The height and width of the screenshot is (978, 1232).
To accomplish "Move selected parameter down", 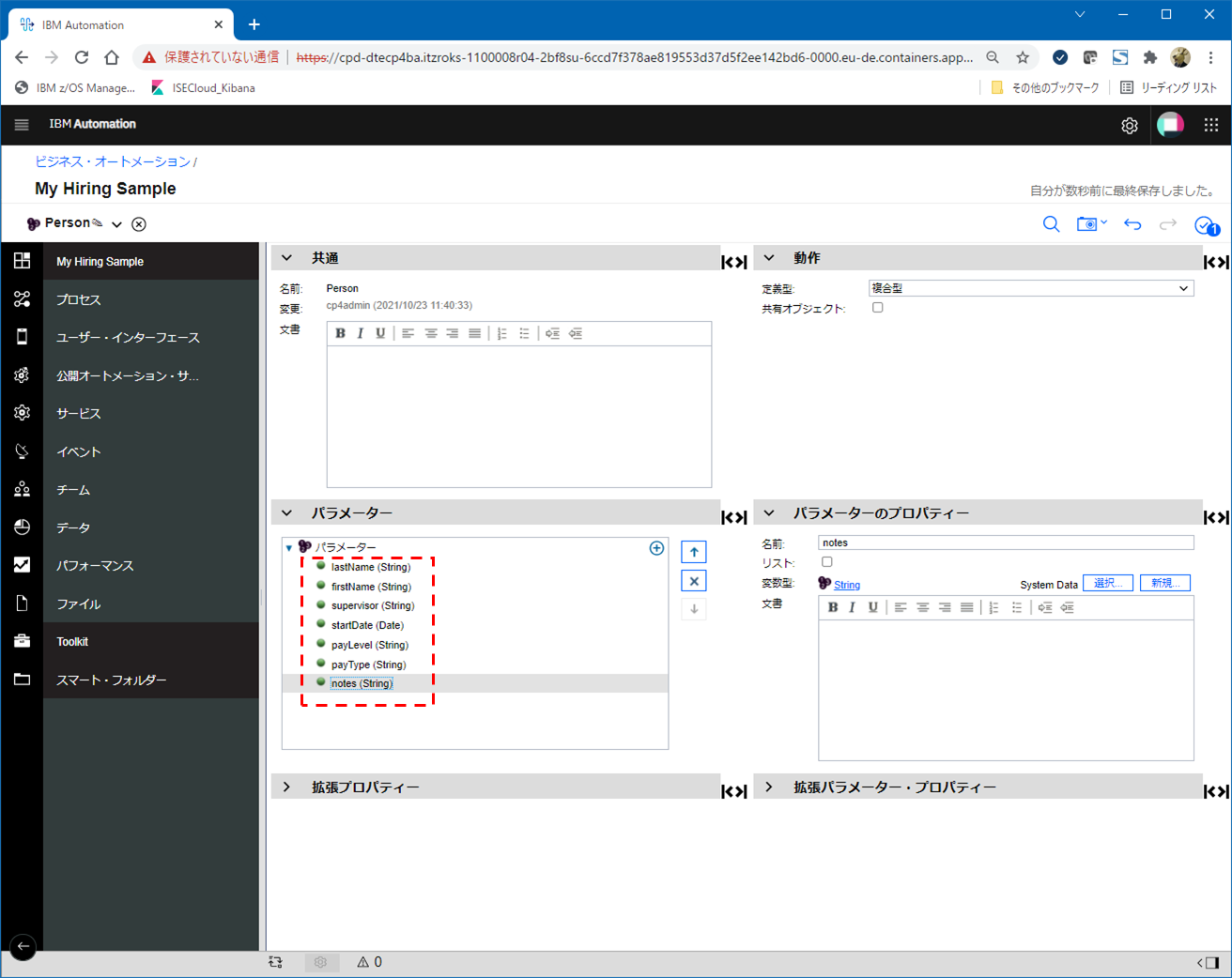I will tap(694, 609).
